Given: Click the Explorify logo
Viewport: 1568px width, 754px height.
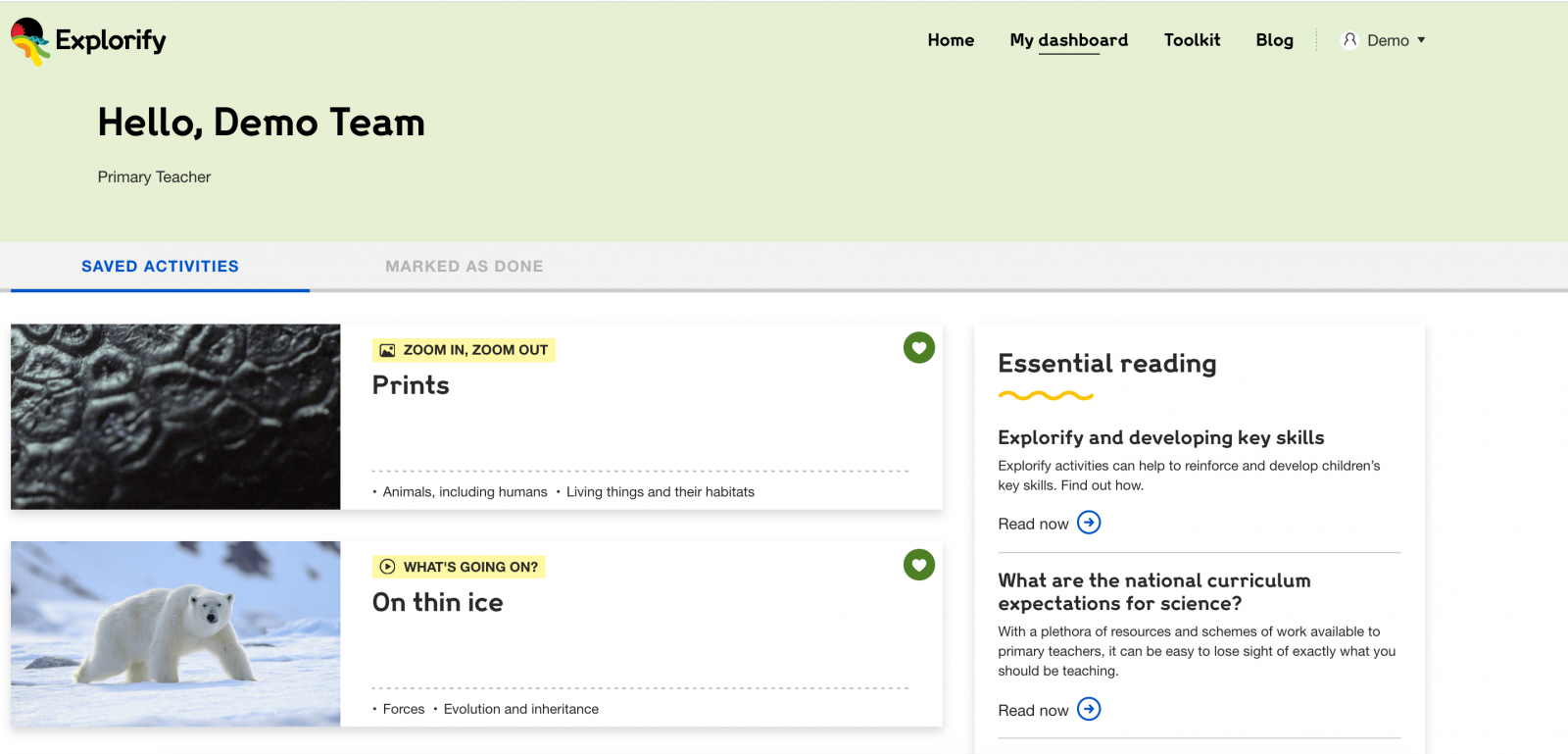Looking at the screenshot, I should click(88, 41).
